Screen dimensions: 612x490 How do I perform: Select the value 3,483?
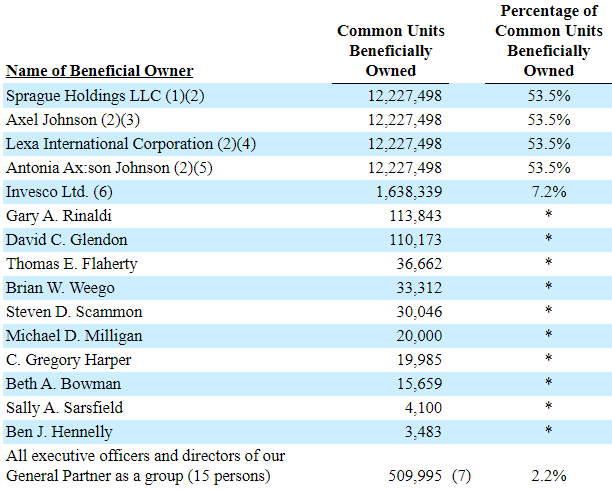coord(423,432)
